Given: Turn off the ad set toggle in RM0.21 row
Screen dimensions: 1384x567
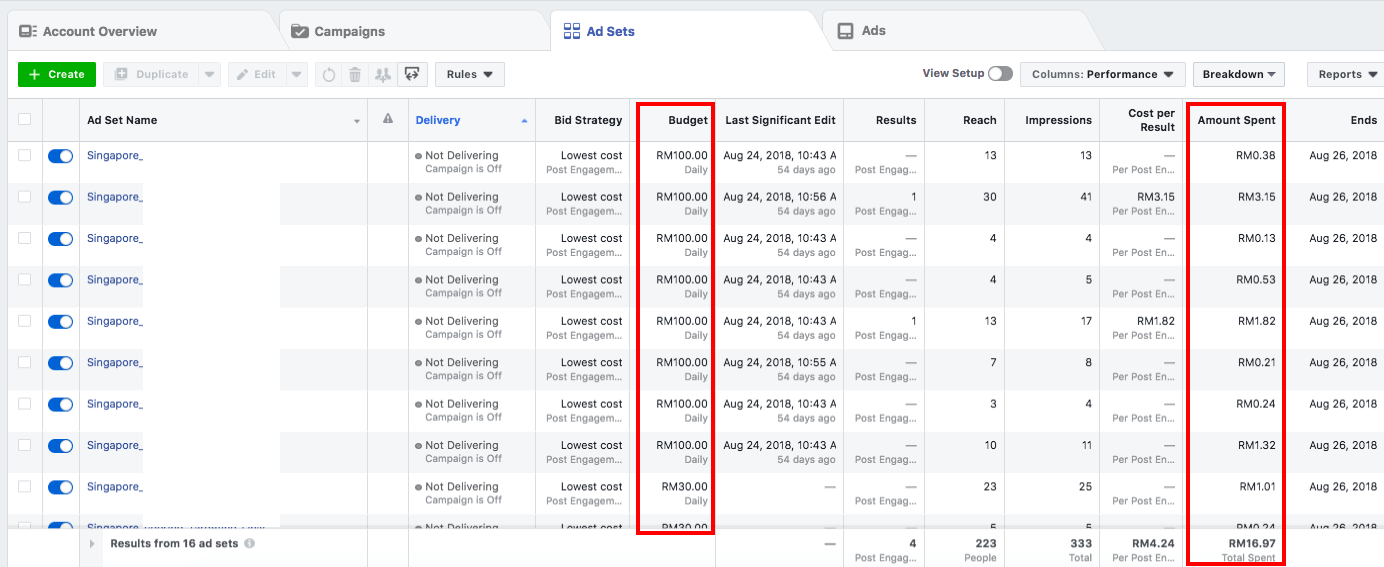Looking at the screenshot, I should point(61,363).
